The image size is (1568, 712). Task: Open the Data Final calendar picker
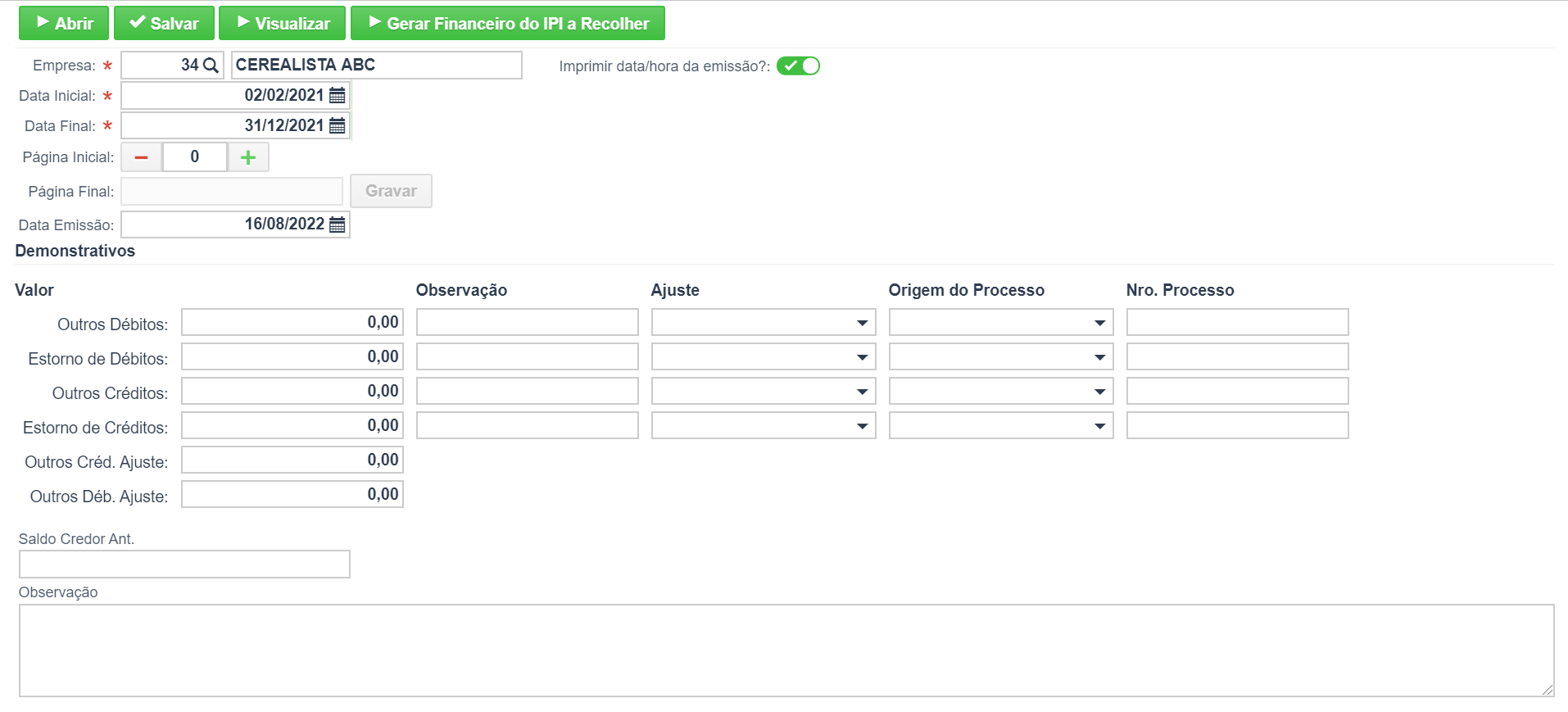337,126
